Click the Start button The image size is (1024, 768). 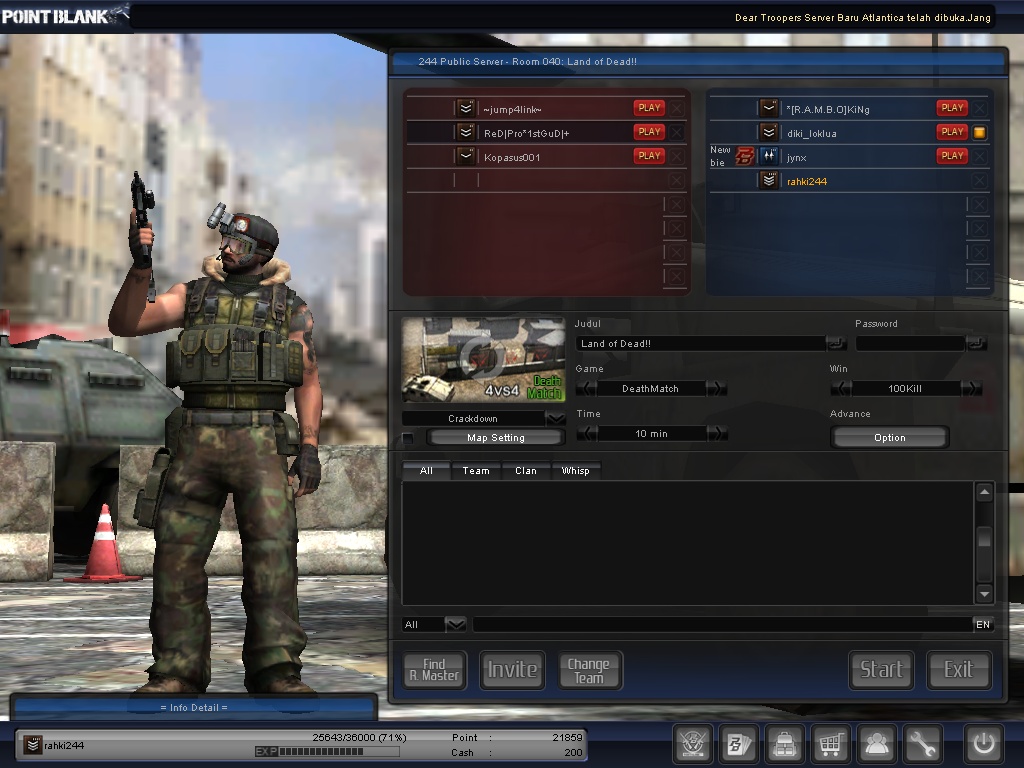tap(881, 670)
